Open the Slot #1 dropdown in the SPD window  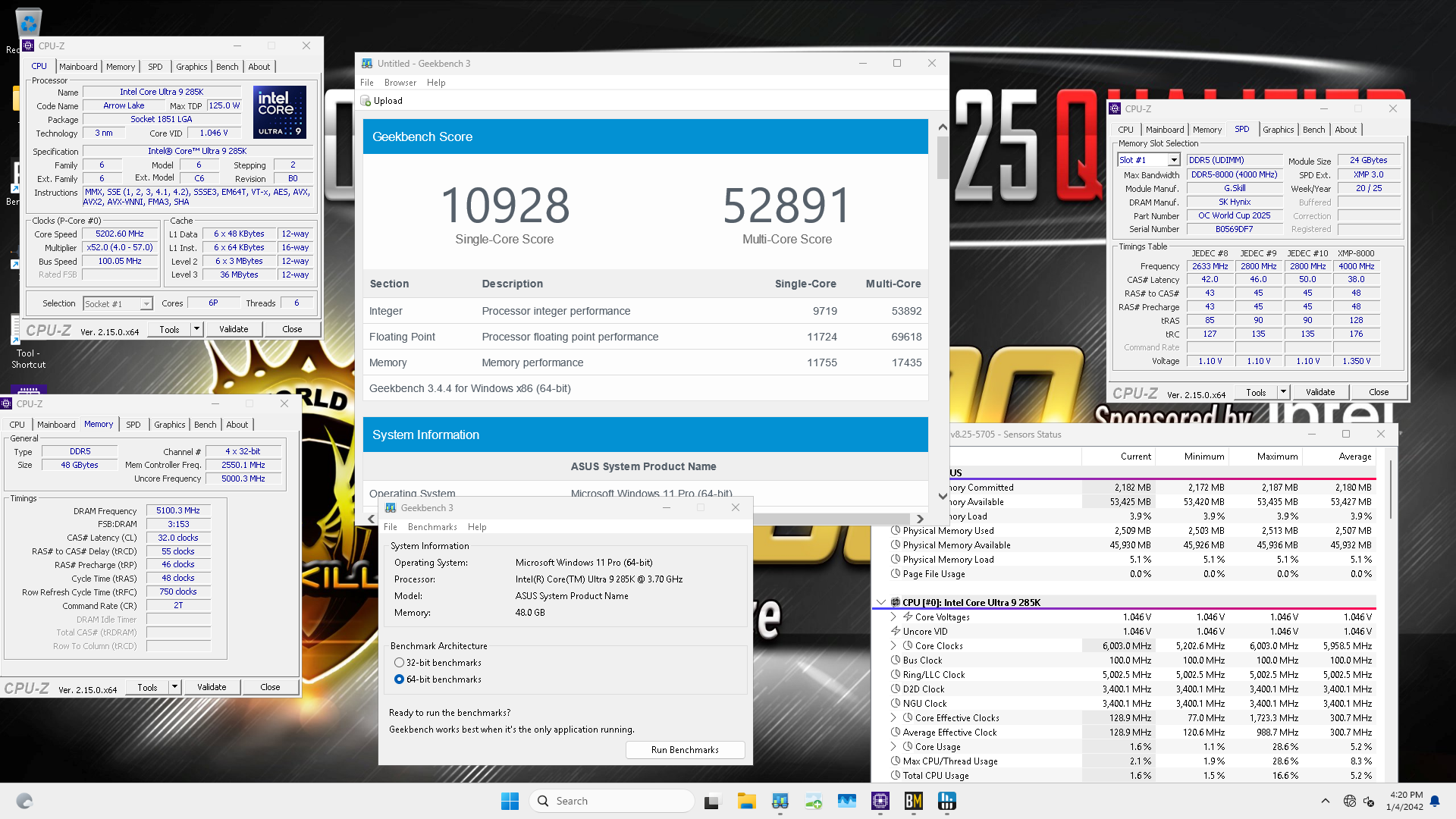[x=1173, y=160]
